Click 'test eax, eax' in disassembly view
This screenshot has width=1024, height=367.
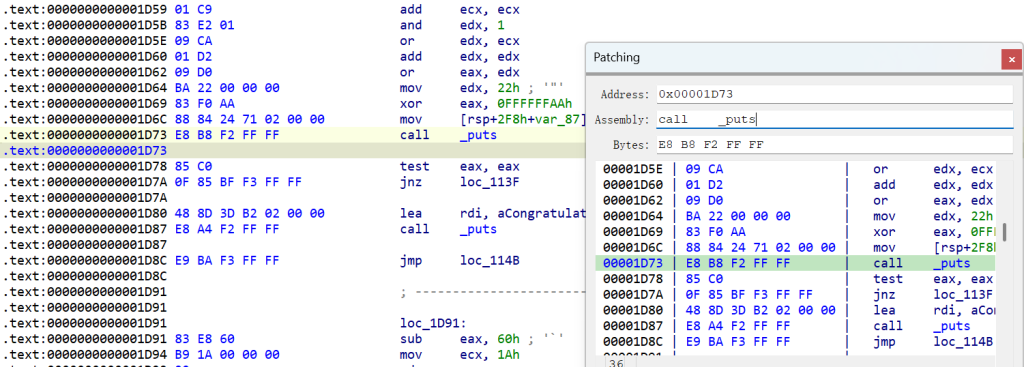460,167
